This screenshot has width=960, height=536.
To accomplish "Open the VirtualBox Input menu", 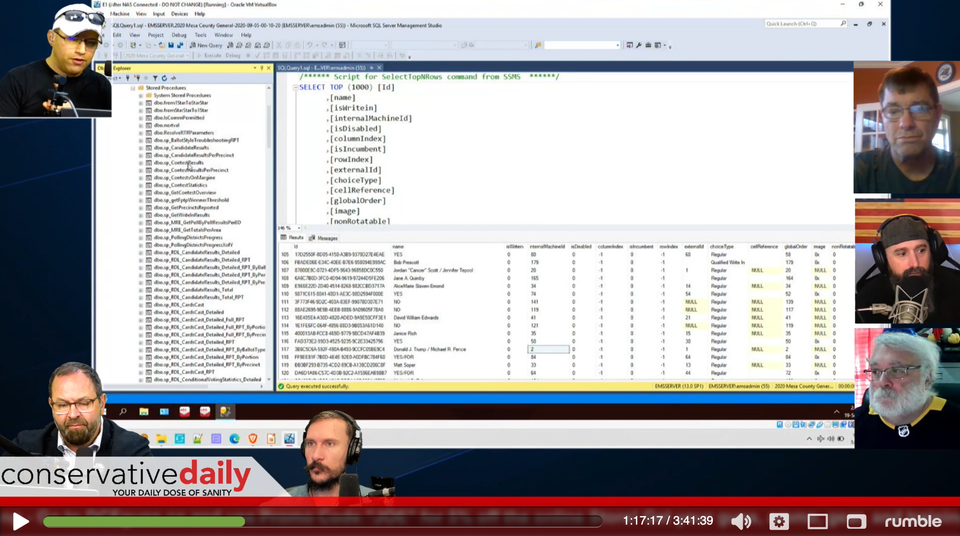I will [159, 13].
